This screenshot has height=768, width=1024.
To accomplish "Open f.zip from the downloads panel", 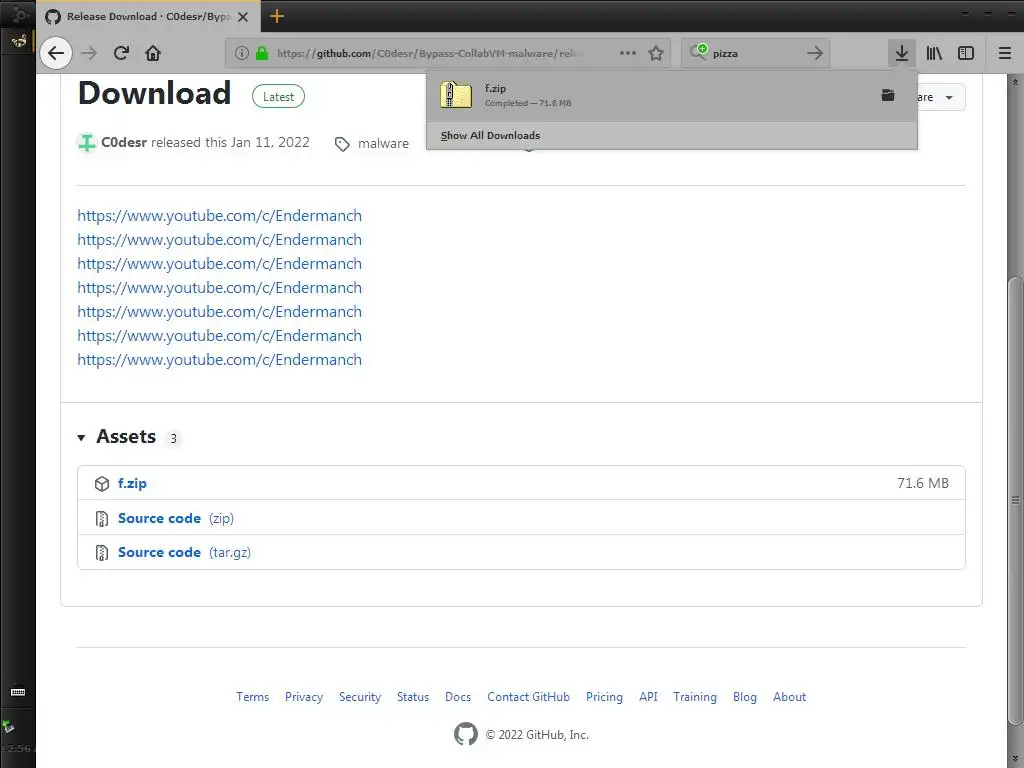I will tap(653, 95).
